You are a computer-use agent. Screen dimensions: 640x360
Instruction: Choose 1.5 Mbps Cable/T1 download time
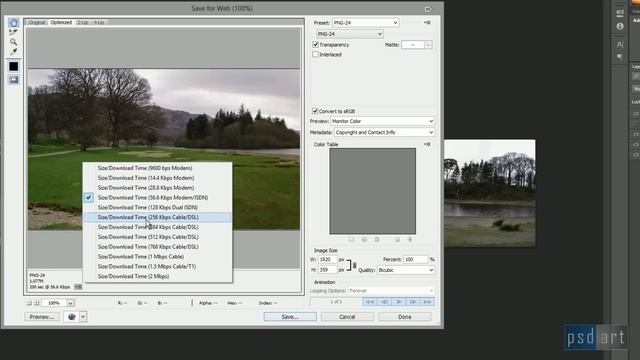tap(158, 266)
